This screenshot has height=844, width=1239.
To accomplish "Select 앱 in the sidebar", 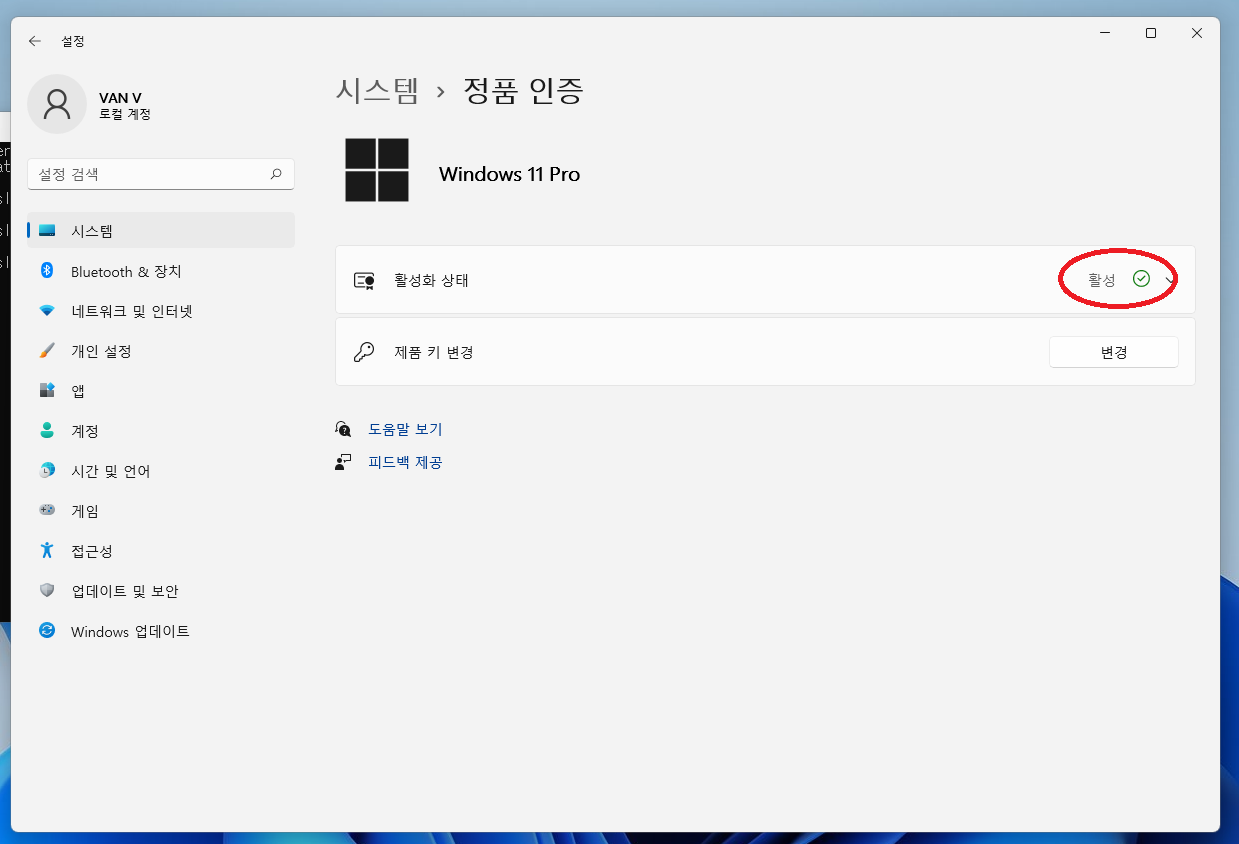I will [161, 391].
